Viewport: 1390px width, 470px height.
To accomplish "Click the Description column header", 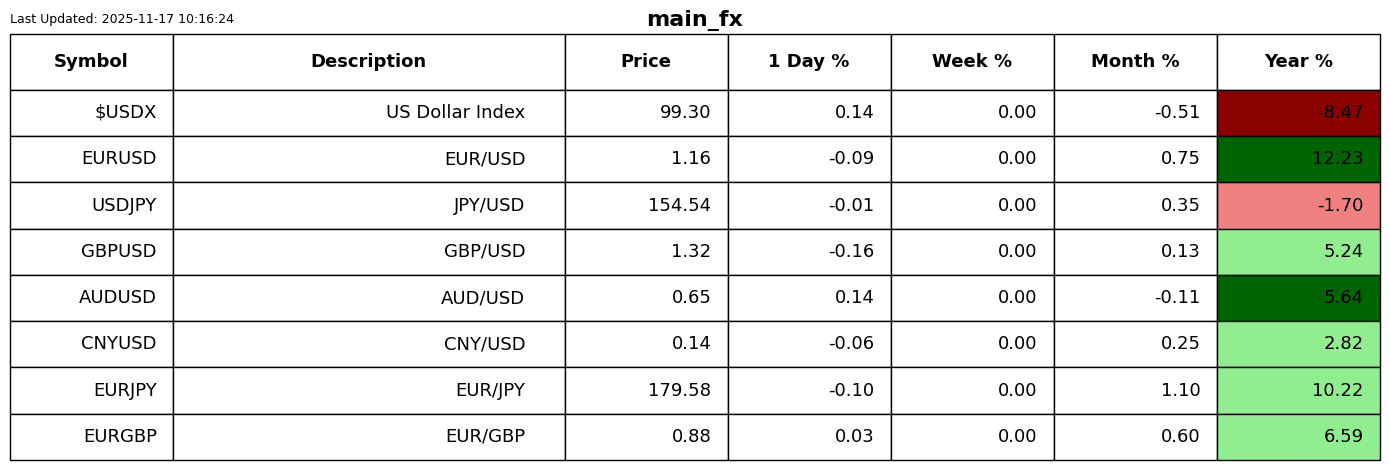I will click(x=368, y=62).
